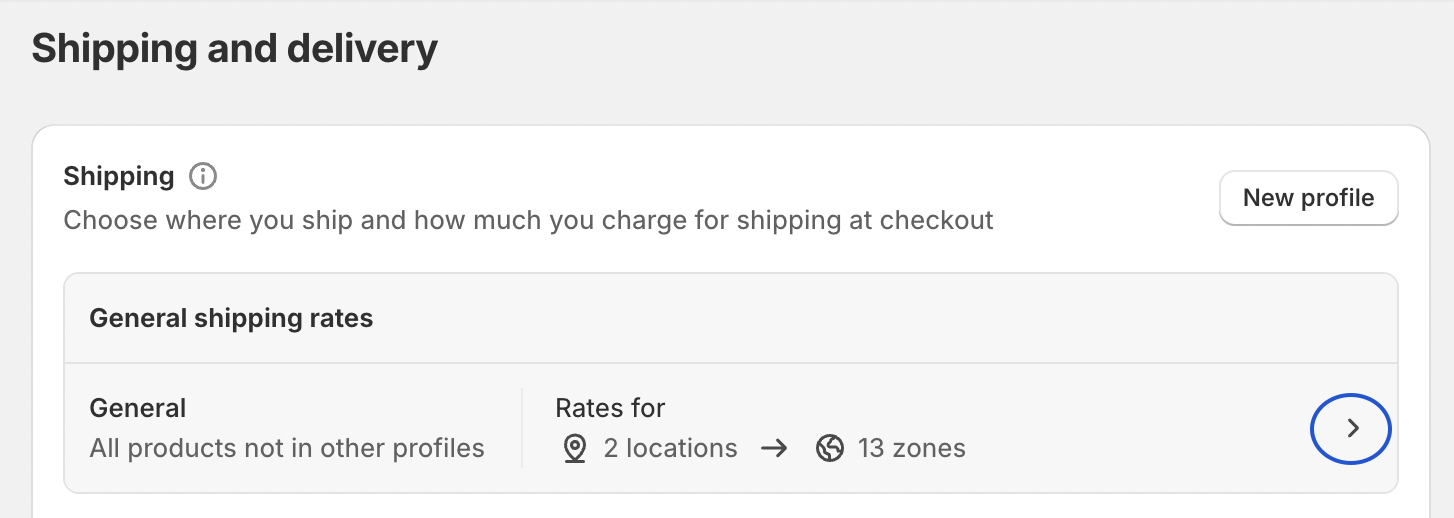Viewport: 1454px width, 518px height.
Task: Click the "2 locations" text
Action: point(671,448)
